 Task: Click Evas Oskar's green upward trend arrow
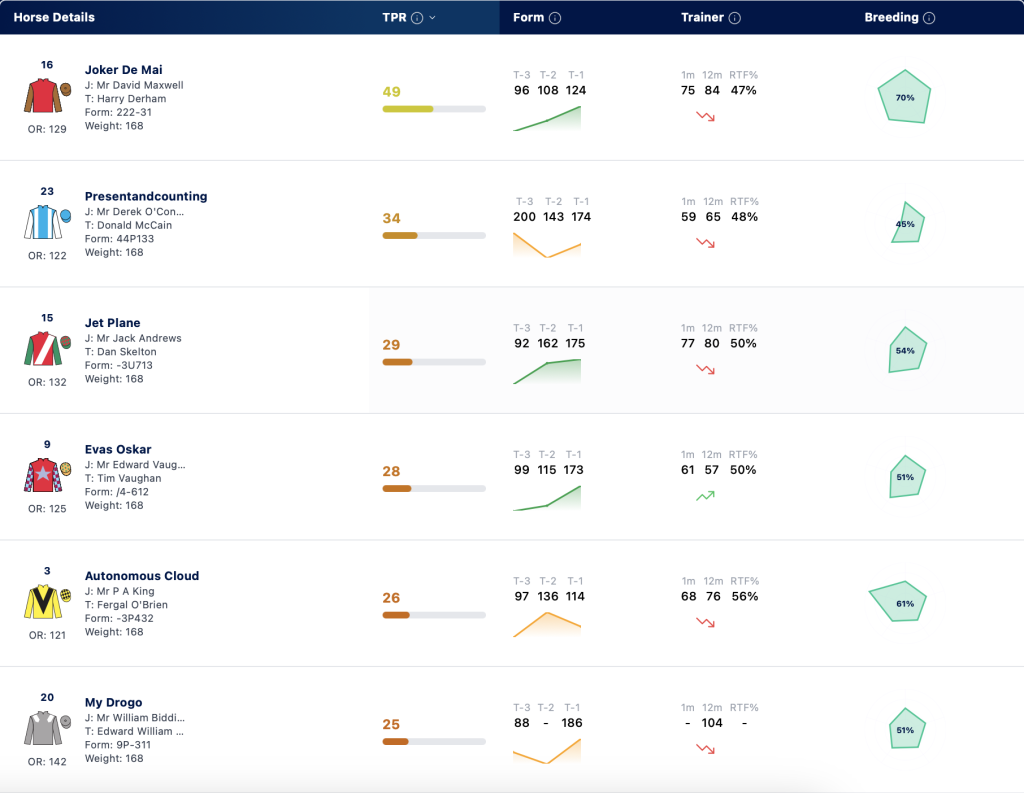[x=705, y=496]
